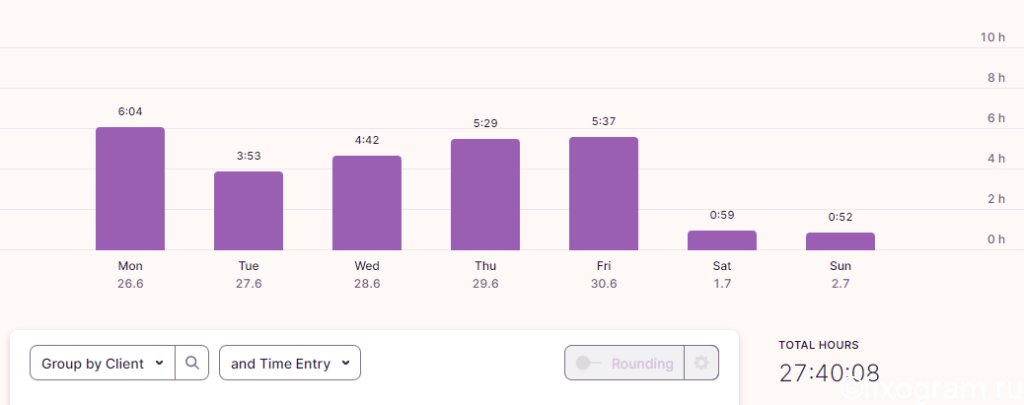The height and width of the screenshot is (405, 1024).
Task: Click the Tuesday bar in chart
Action: click(248, 211)
